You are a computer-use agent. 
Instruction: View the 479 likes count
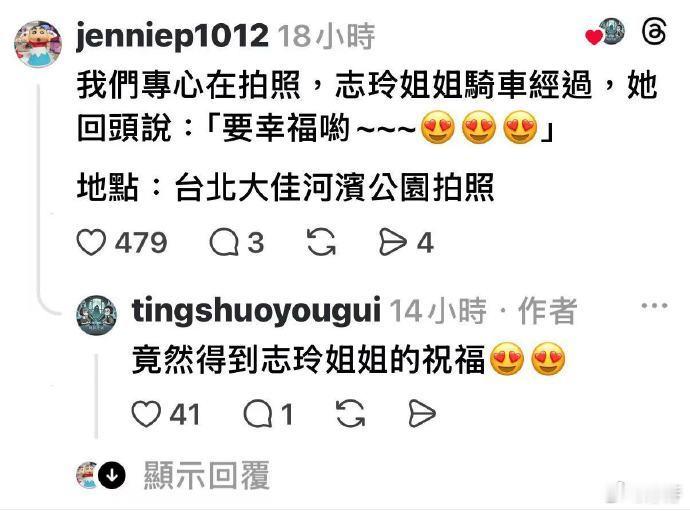pyautogui.click(x=141, y=243)
